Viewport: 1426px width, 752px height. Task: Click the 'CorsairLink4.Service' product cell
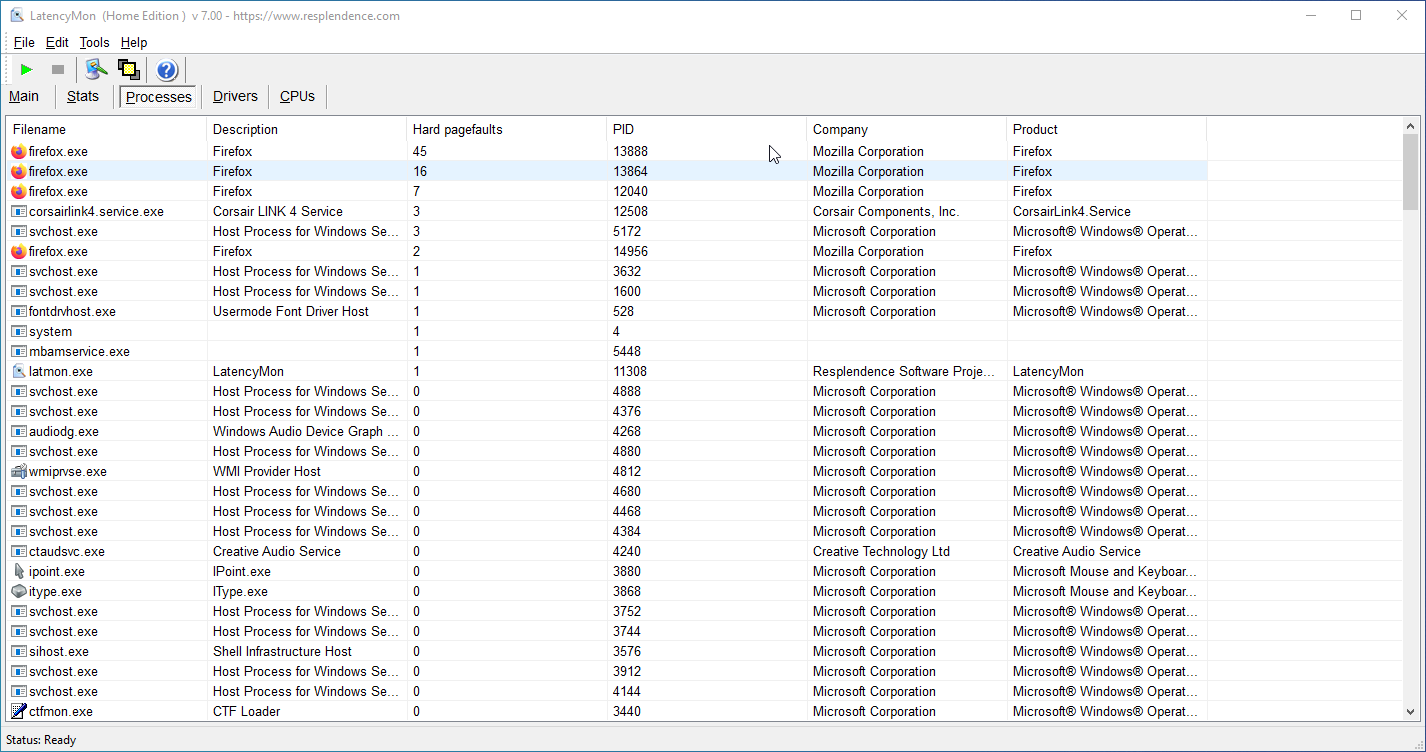coord(1072,212)
